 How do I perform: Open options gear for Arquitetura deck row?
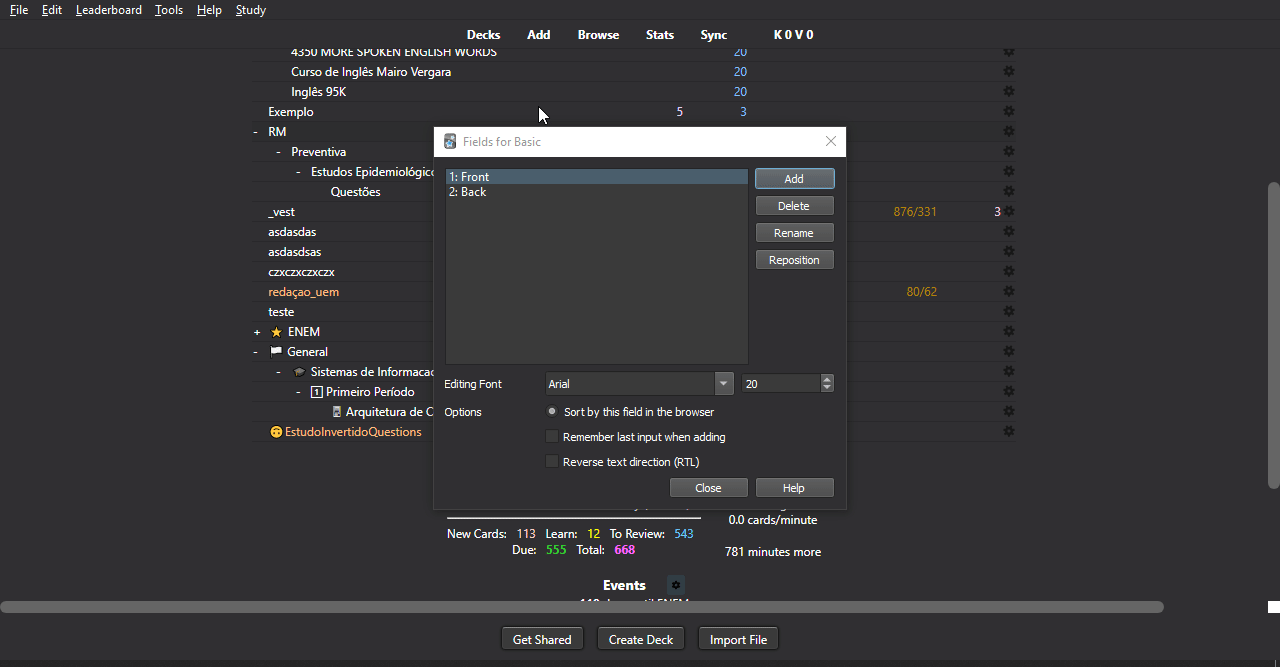1009,412
